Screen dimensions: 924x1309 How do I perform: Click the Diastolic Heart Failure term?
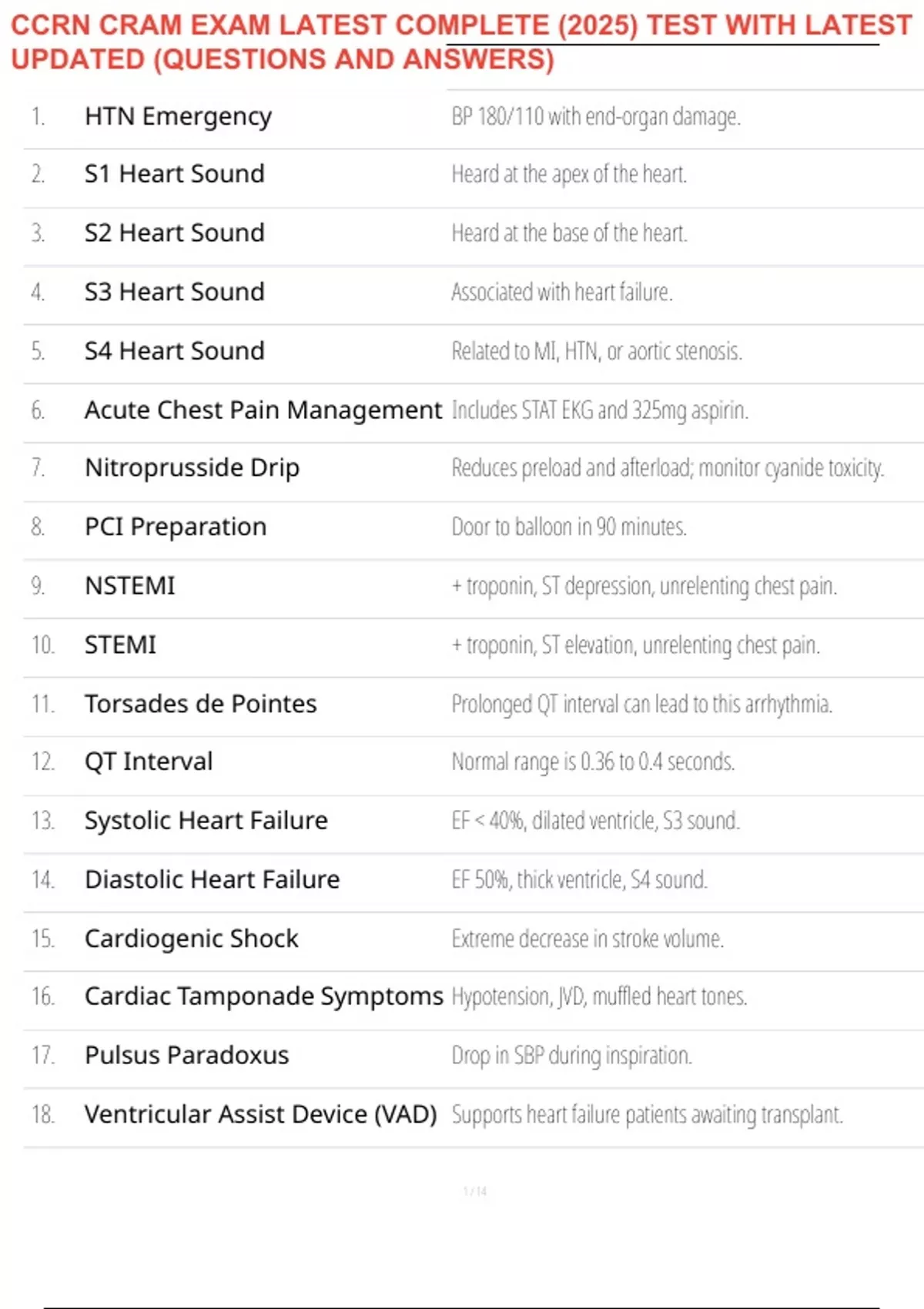click(213, 879)
